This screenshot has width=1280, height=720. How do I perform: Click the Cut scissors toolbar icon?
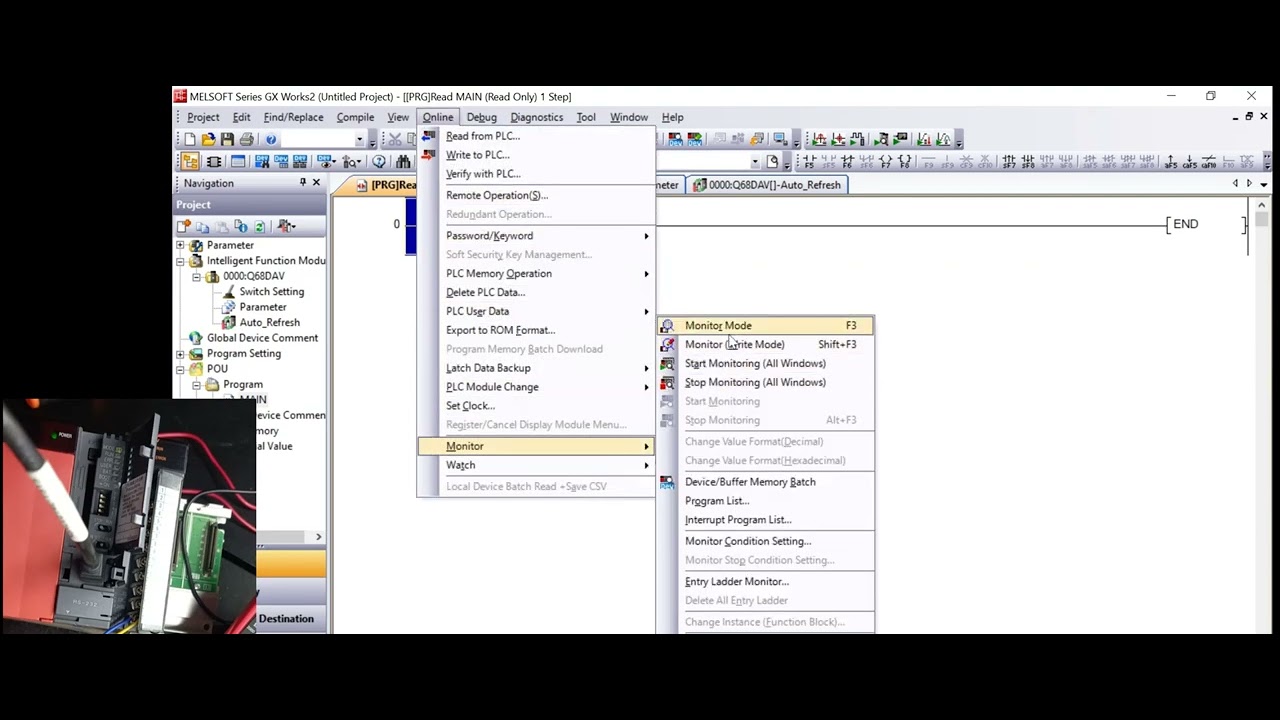tap(395, 139)
